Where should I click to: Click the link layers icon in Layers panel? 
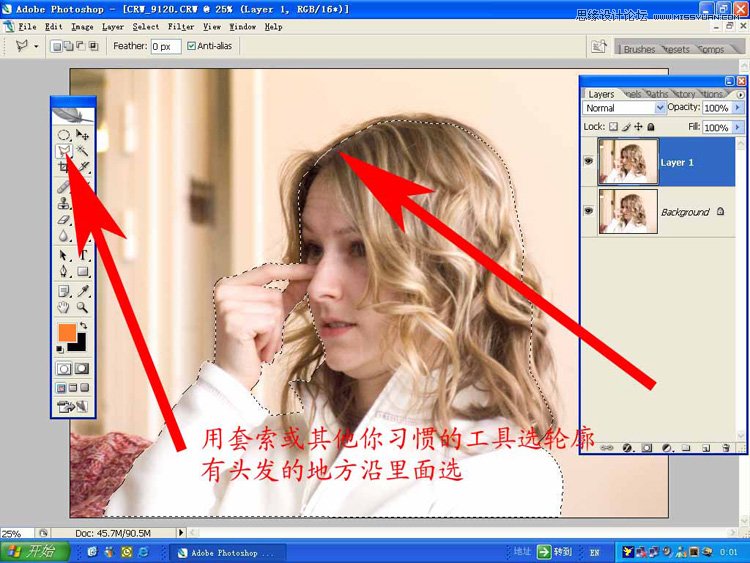606,448
